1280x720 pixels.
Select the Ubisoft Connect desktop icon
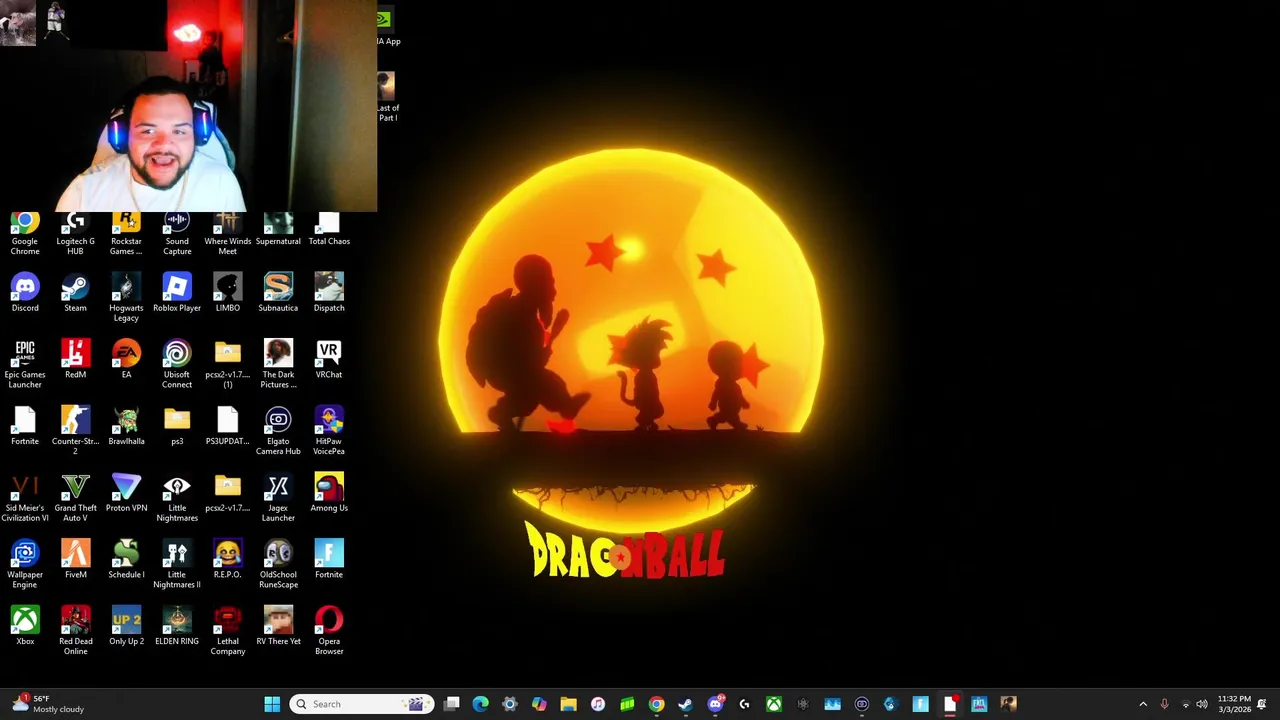177,364
